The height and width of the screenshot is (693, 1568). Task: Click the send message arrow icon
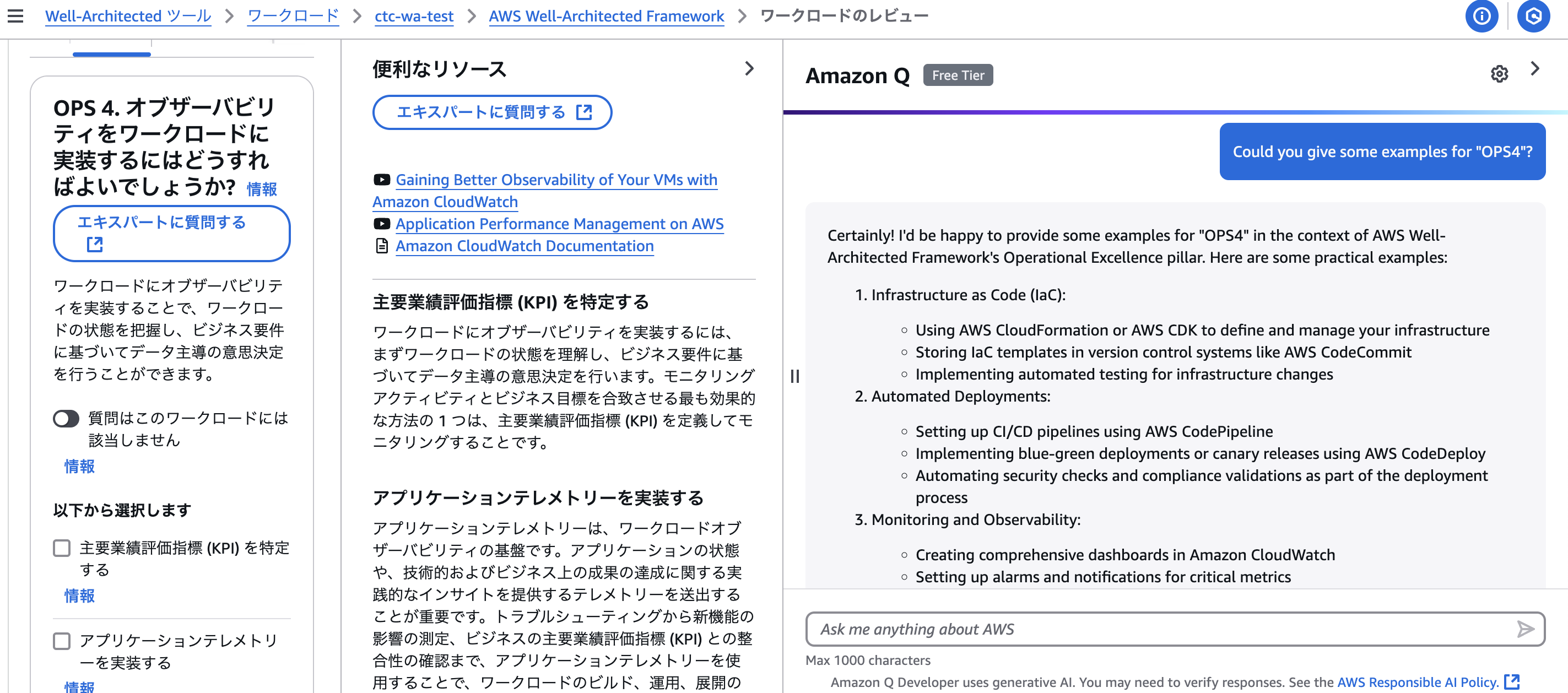point(1525,629)
